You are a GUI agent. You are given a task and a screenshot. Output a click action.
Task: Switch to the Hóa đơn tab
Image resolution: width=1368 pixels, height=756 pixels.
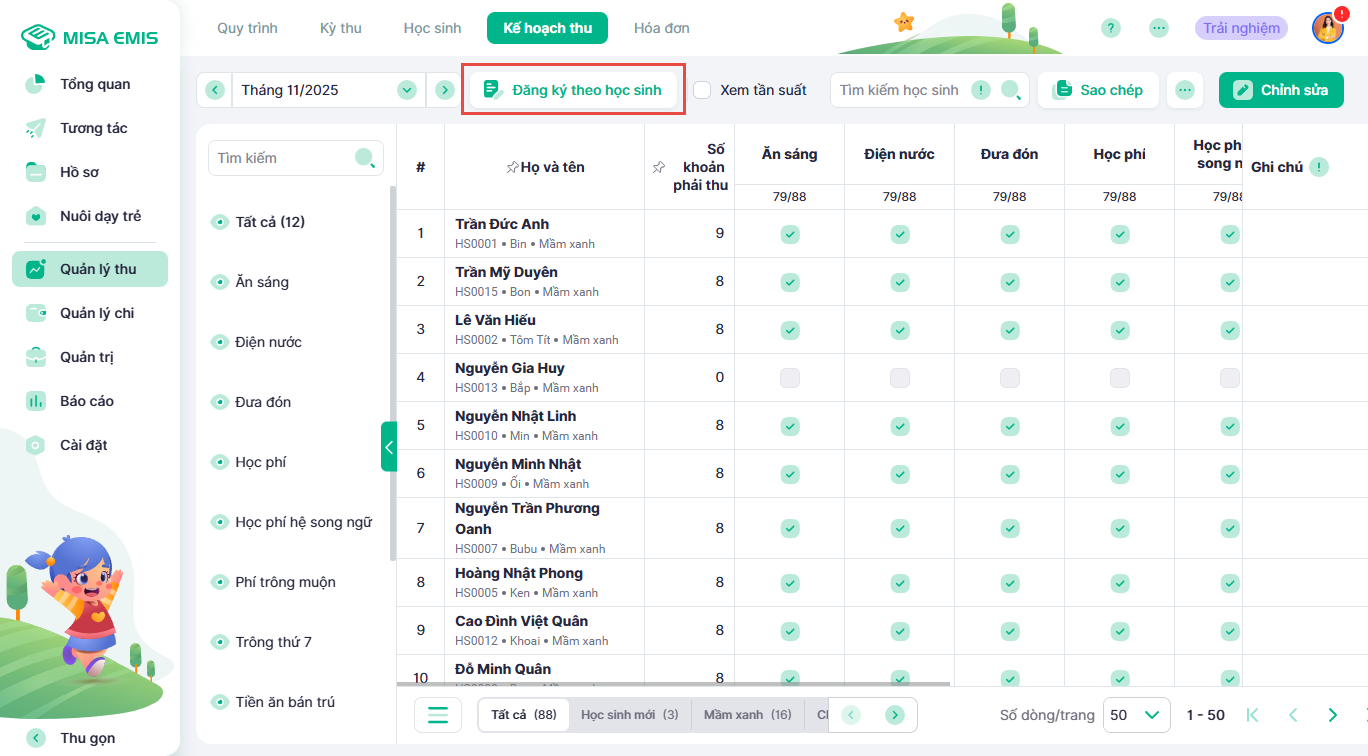(661, 28)
